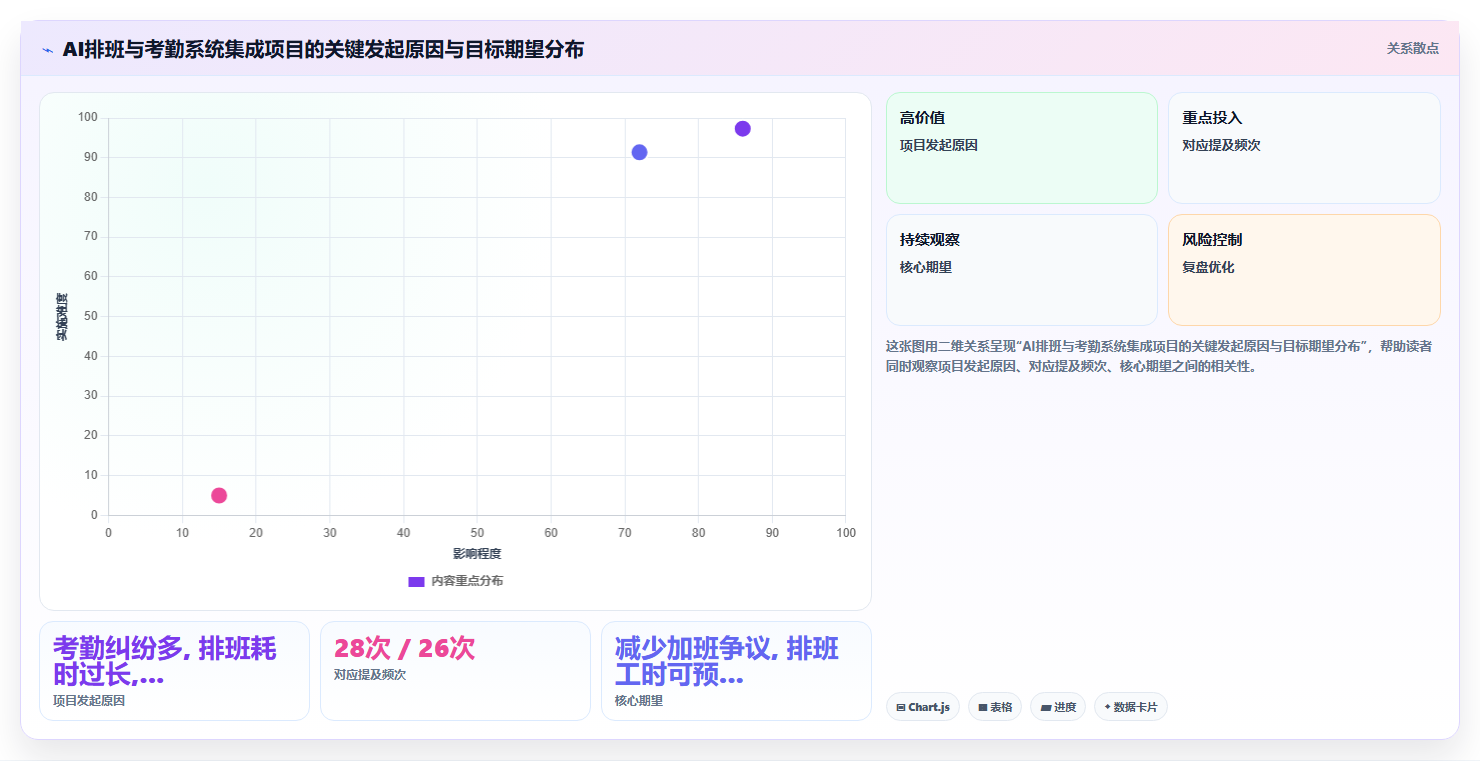
Task: Click the 实施难度 y-axis title
Action: click(62, 317)
